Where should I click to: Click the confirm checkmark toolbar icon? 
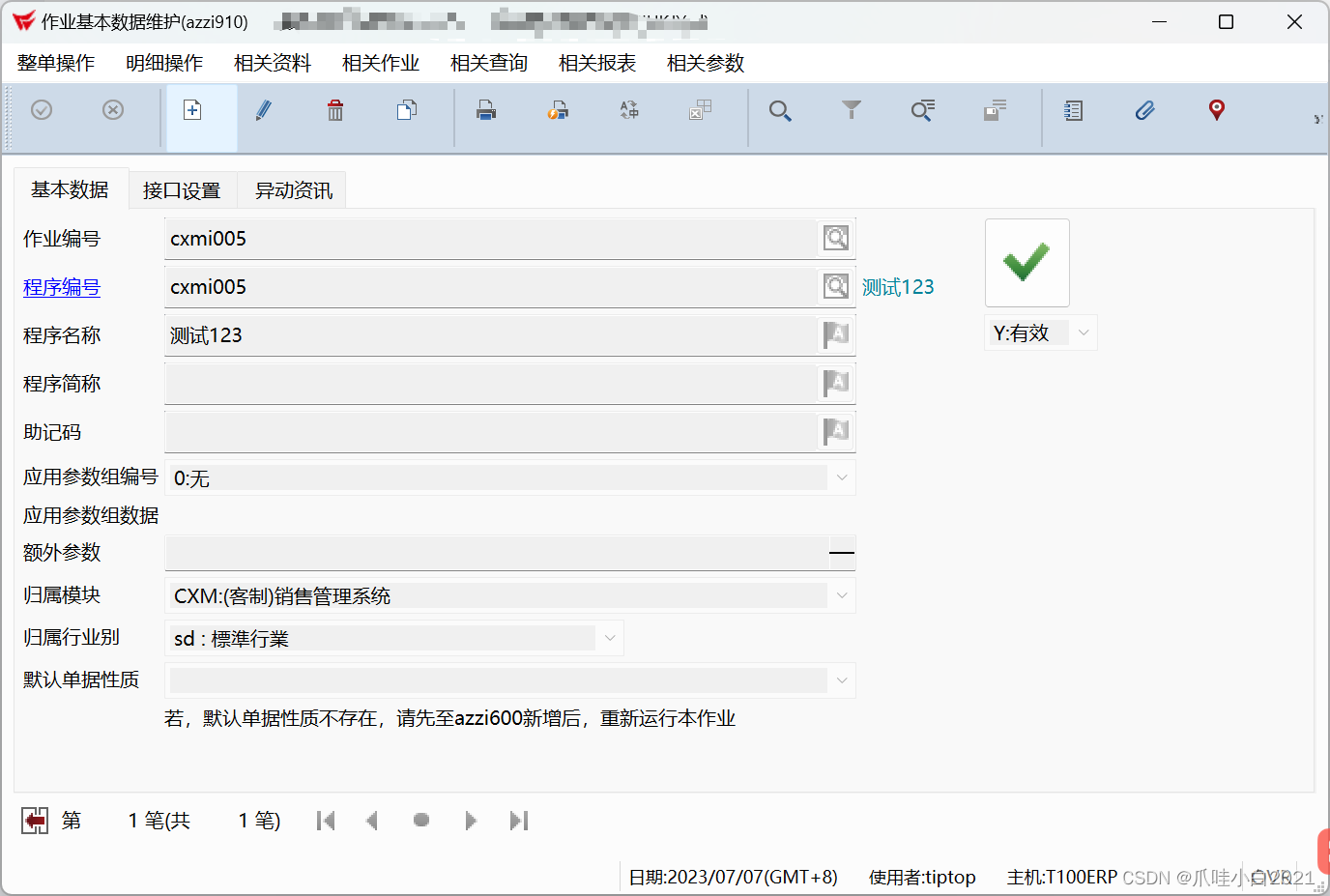[42, 110]
